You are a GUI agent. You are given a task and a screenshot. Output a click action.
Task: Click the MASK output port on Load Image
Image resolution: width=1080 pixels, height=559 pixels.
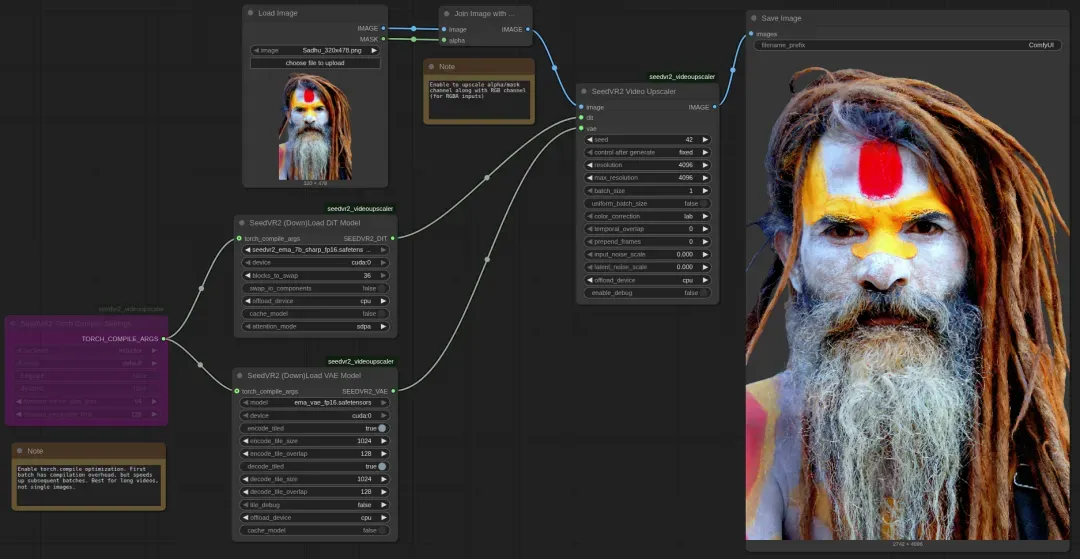tap(384, 39)
